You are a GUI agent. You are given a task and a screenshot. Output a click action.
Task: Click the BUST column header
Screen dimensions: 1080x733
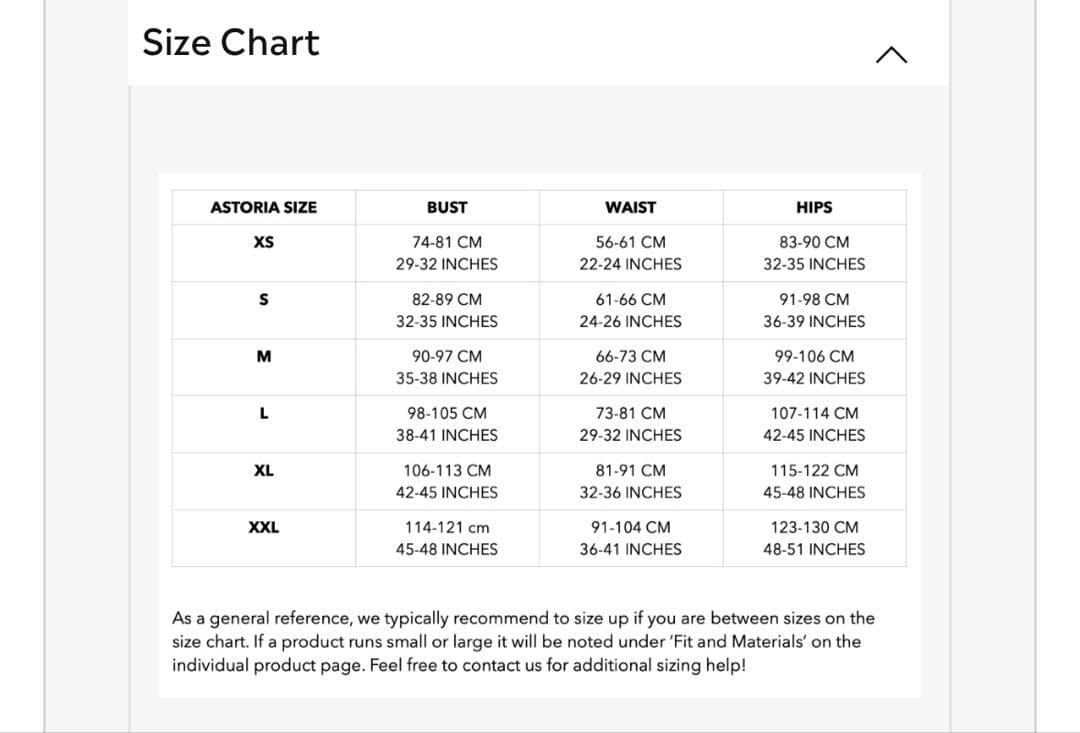click(x=447, y=208)
